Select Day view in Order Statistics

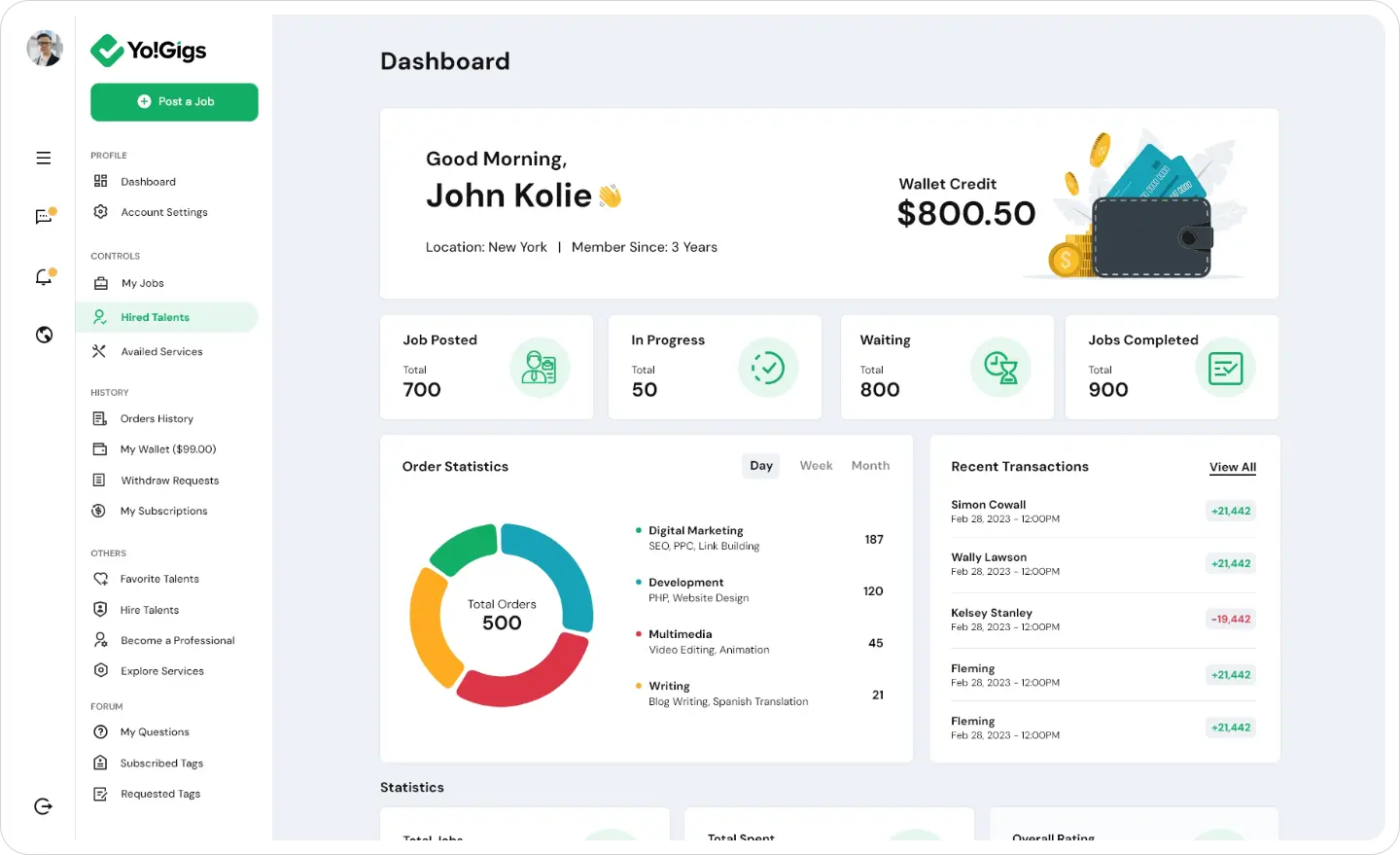pyautogui.click(x=760, y=465)
